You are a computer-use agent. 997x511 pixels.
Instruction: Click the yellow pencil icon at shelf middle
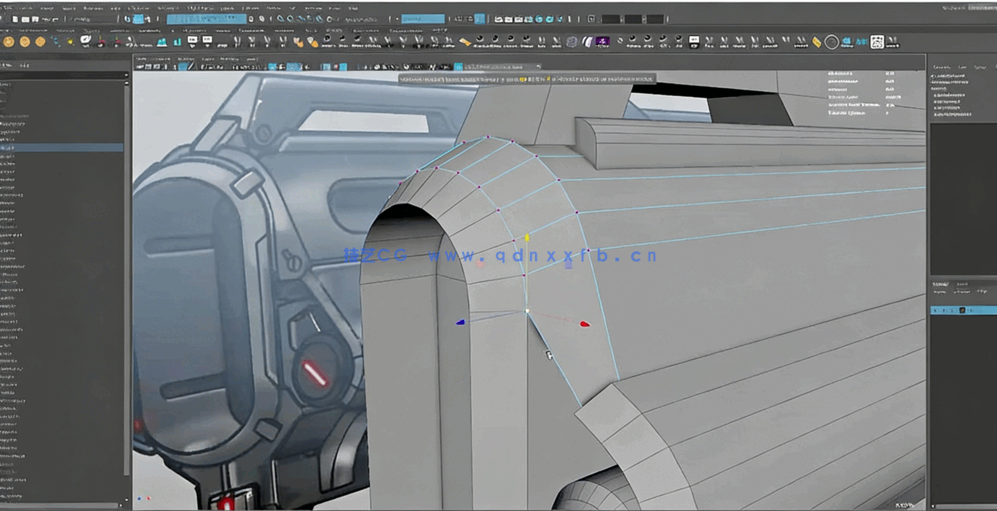click(464, 42)
